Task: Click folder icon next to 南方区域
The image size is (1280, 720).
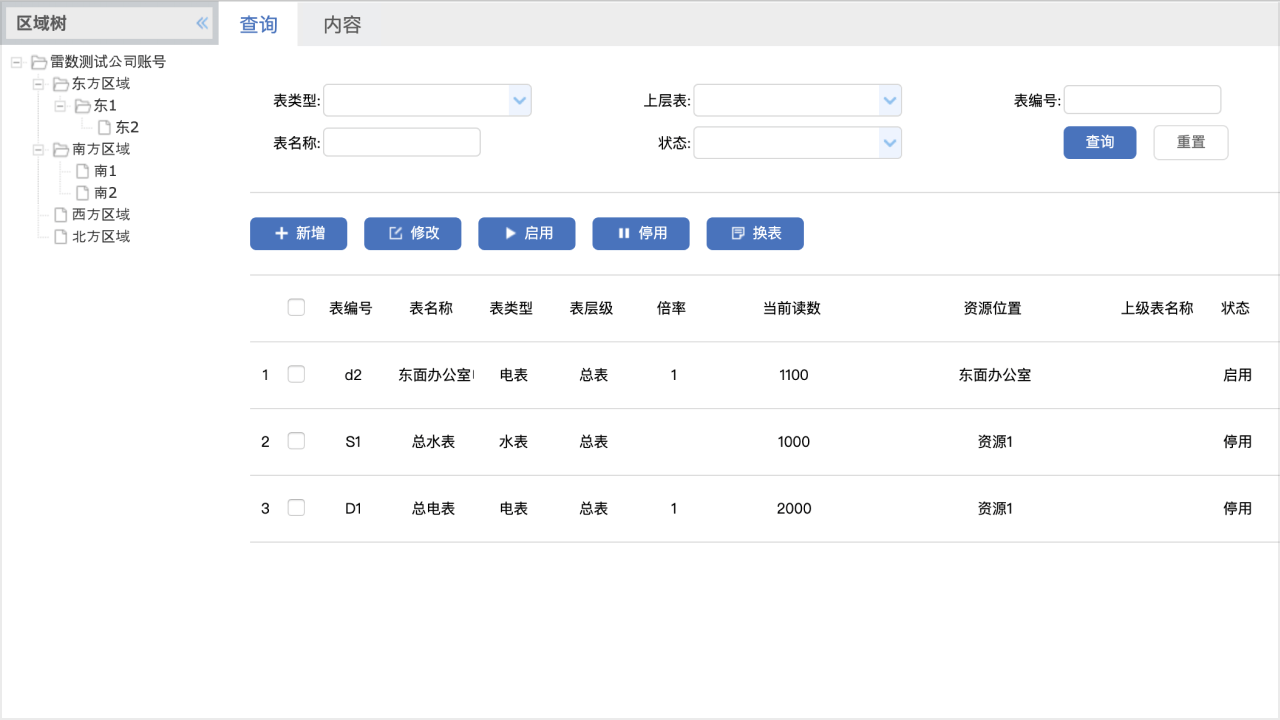Action: click(x=61, y=150)
